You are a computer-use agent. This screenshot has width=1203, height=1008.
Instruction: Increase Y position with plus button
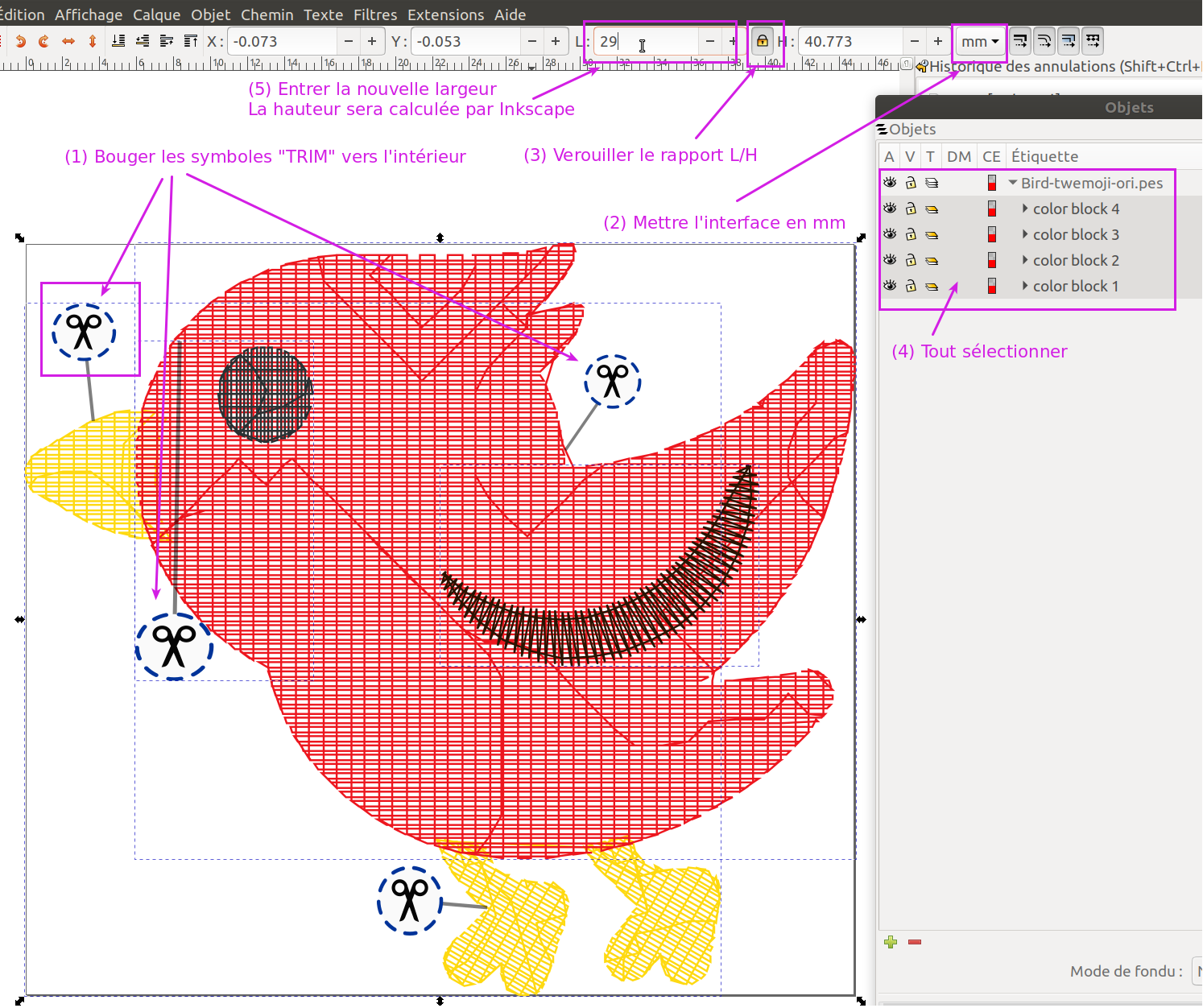(x=556, y=41)
